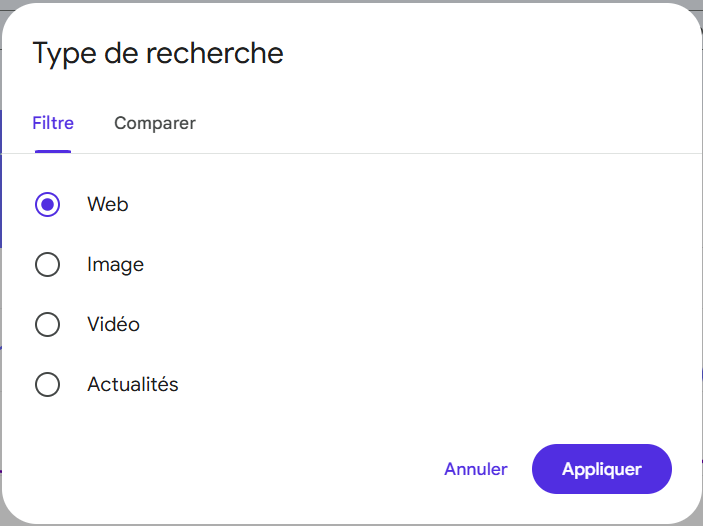Enable the Actualités radio option
This screenshot has height=526, width=703.
point(47,384)
